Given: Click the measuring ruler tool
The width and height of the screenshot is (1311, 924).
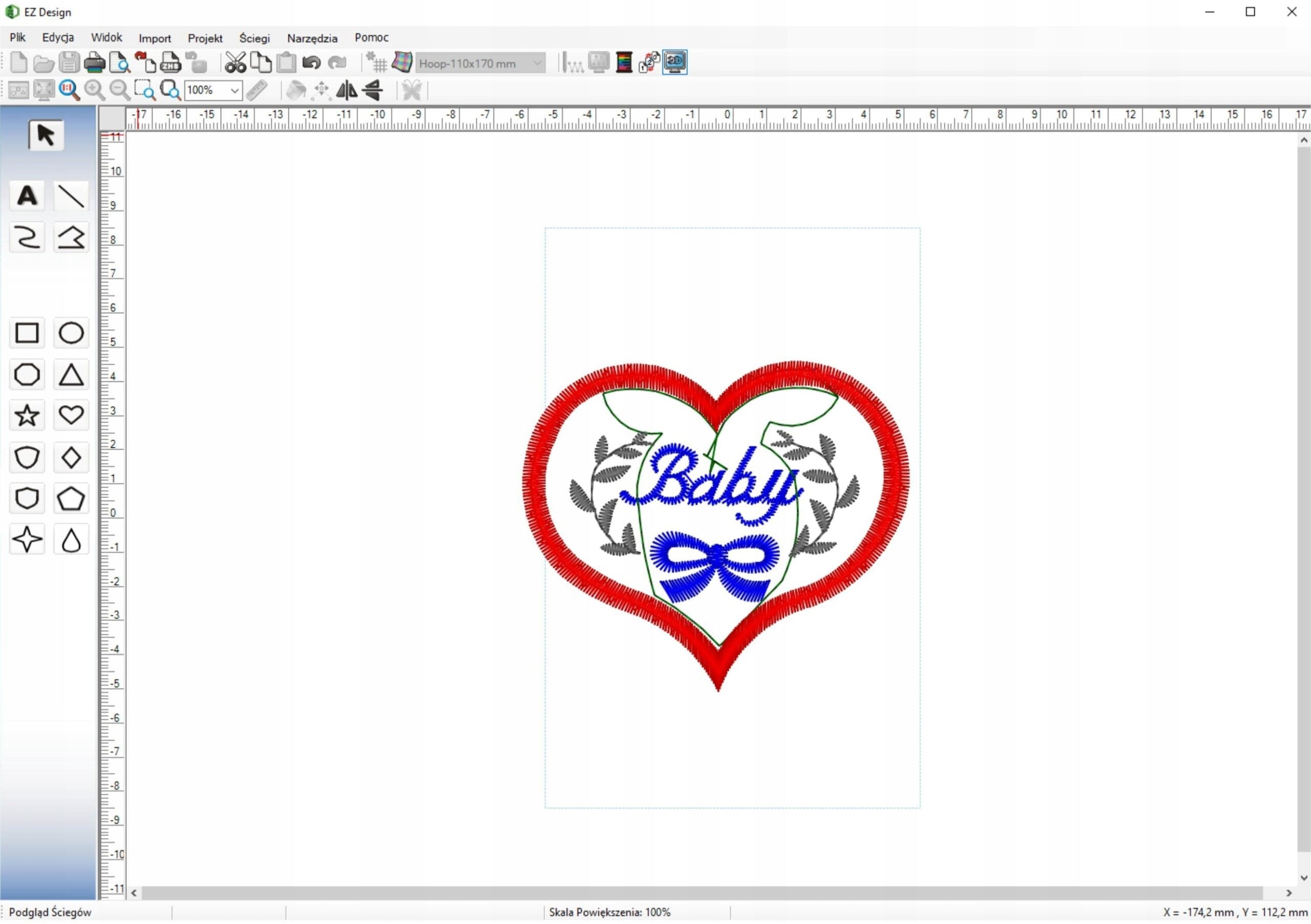Looking at the screenshot, I should pos(257,90).
